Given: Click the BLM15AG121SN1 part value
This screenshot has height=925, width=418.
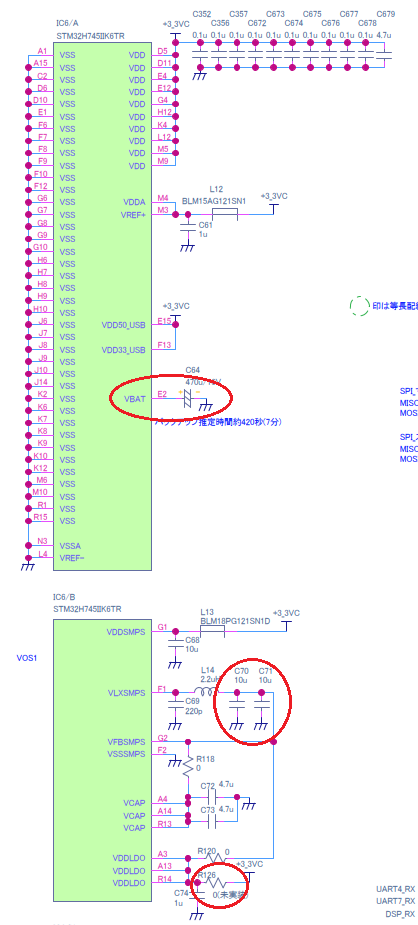Looking at the screenshot, I should click(213, 201).
